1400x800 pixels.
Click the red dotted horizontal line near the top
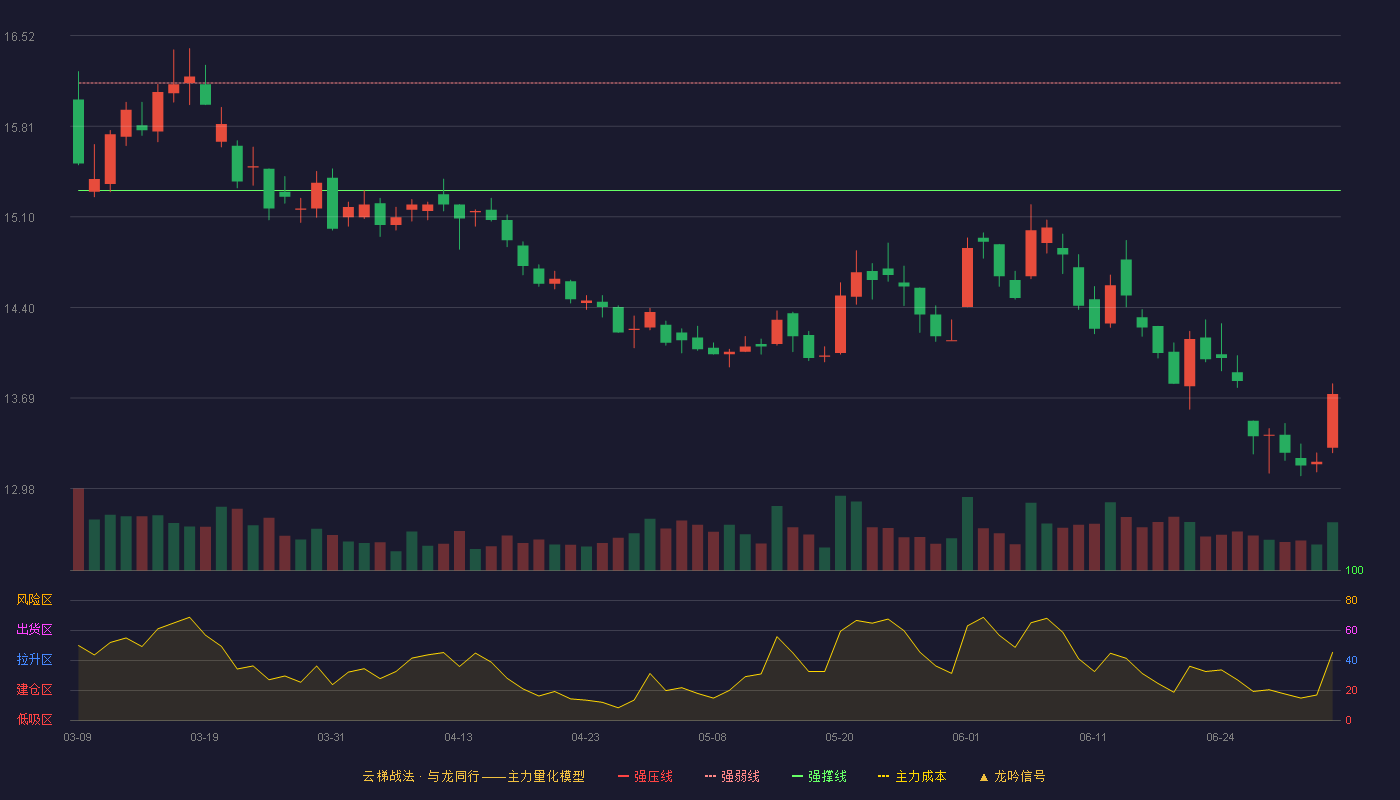click(709, 83)
